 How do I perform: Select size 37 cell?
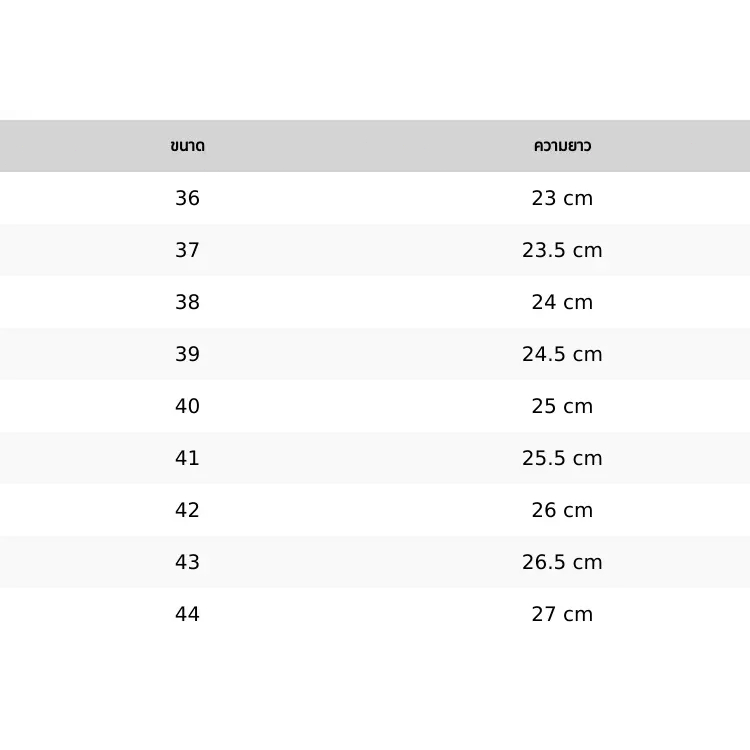coord(188,250)
